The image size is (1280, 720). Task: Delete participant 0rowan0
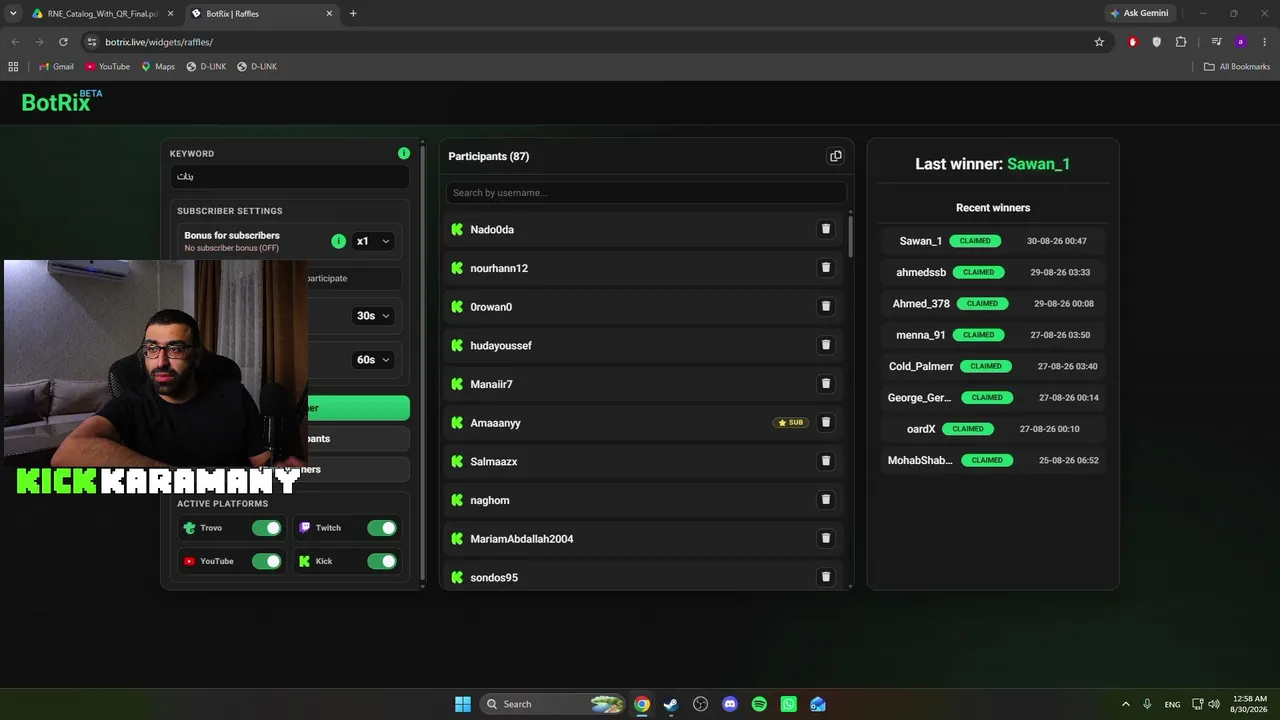(x=826, y=306)
